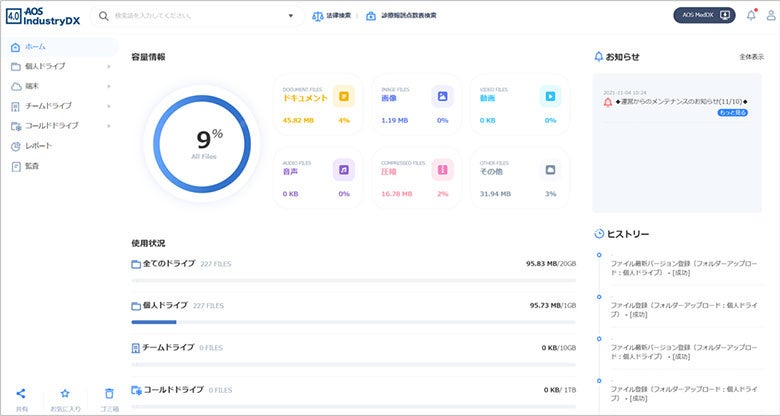The image size is (780, 416).
Task: Click the もっと見る button in notices
Action: [x=733, y=113]
